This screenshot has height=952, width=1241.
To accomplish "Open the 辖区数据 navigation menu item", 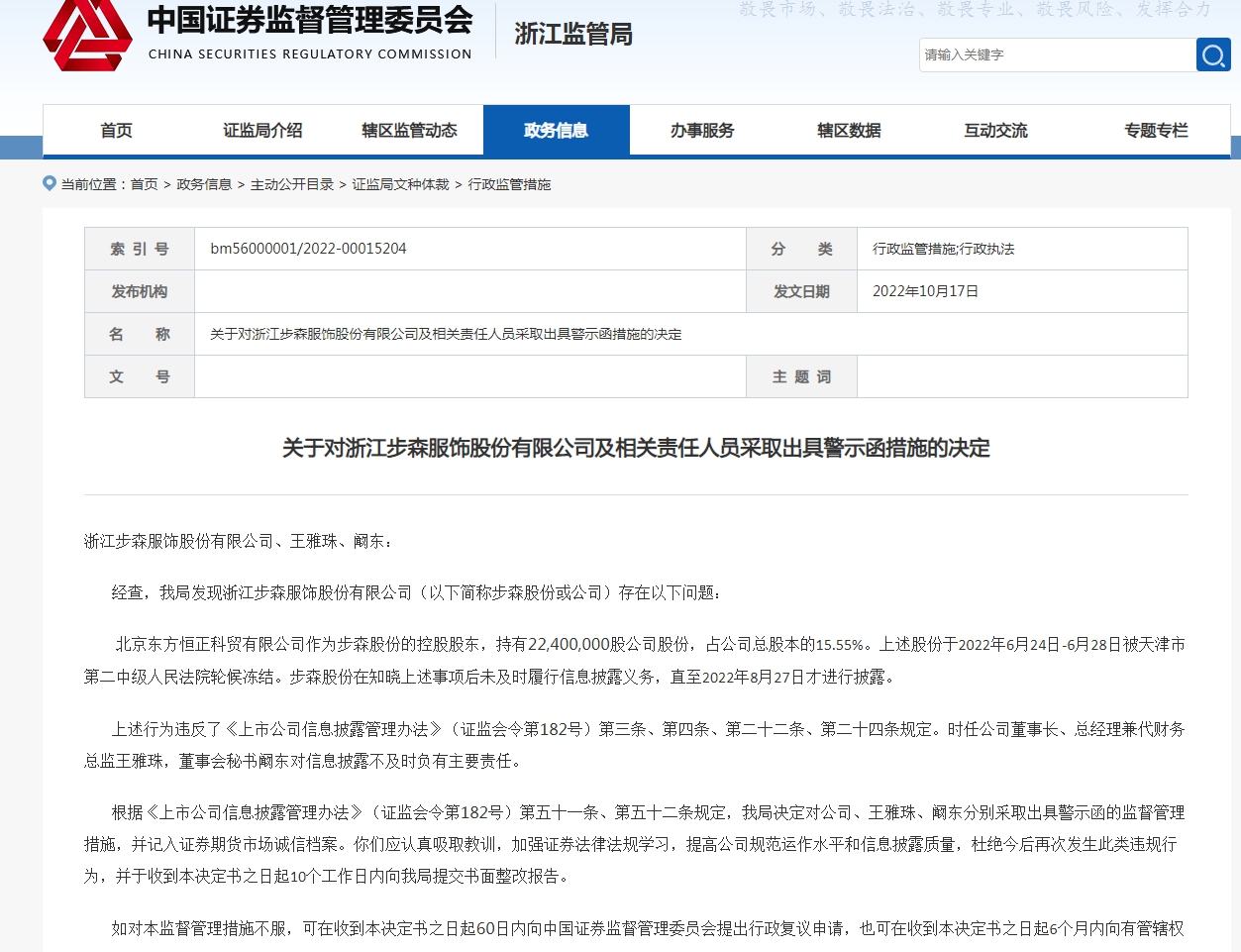I will pyautogui.click(x=849, y=130).
